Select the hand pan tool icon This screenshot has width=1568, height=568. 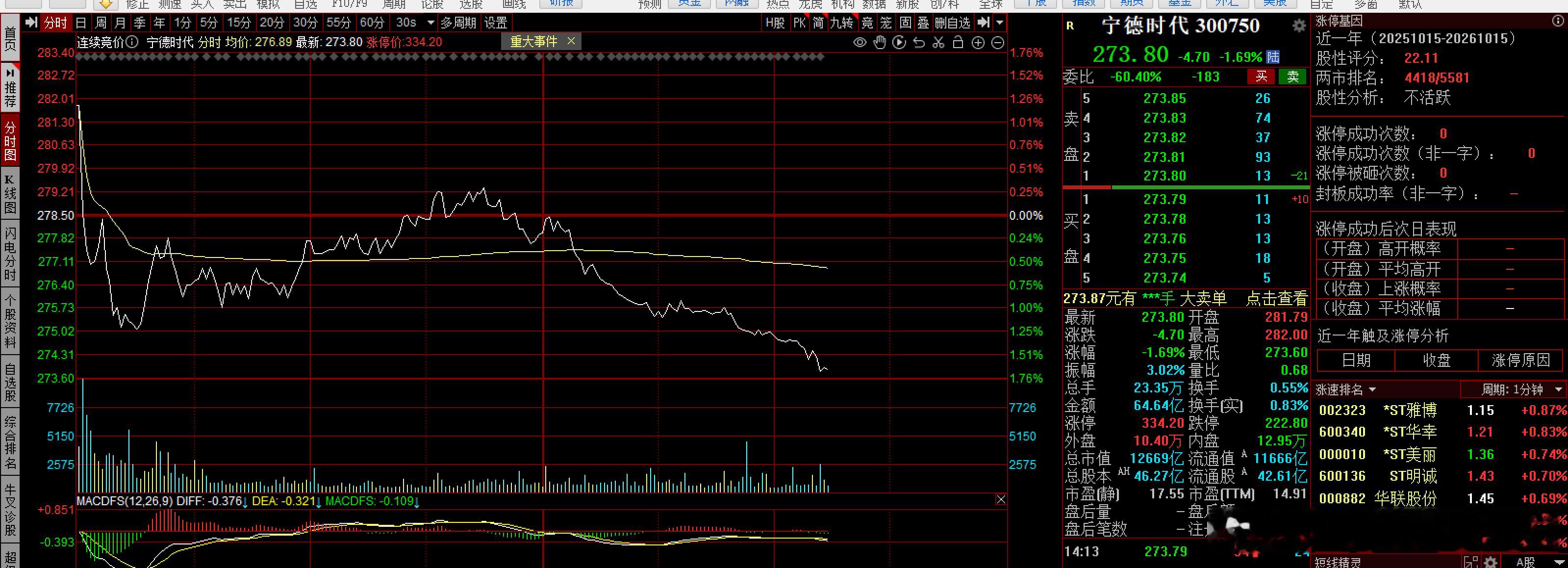coord(879,43)
